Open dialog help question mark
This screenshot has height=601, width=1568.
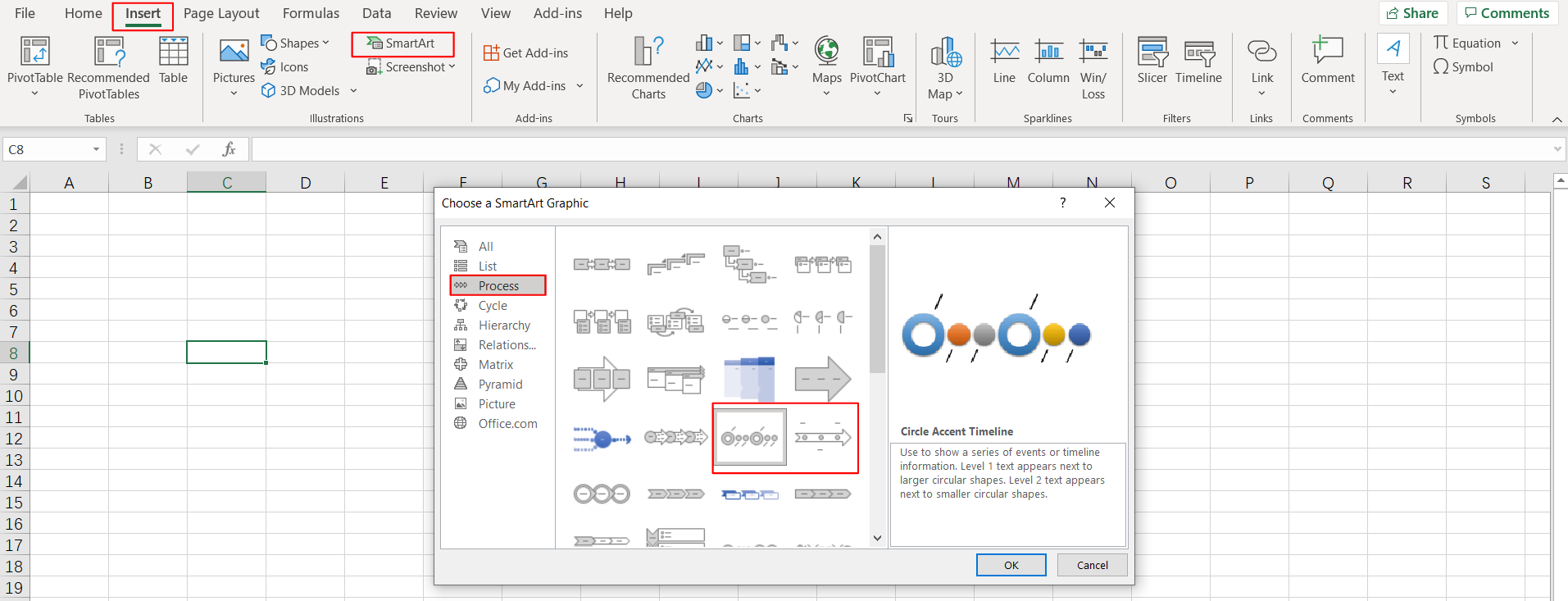1063,203
